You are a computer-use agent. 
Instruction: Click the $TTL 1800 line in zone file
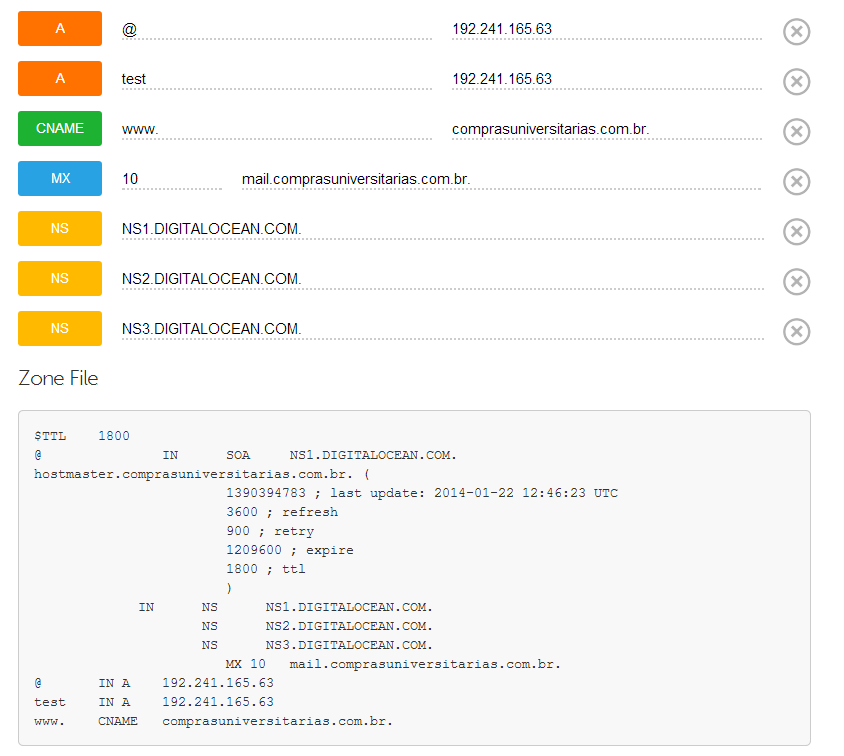click(82, 436)
